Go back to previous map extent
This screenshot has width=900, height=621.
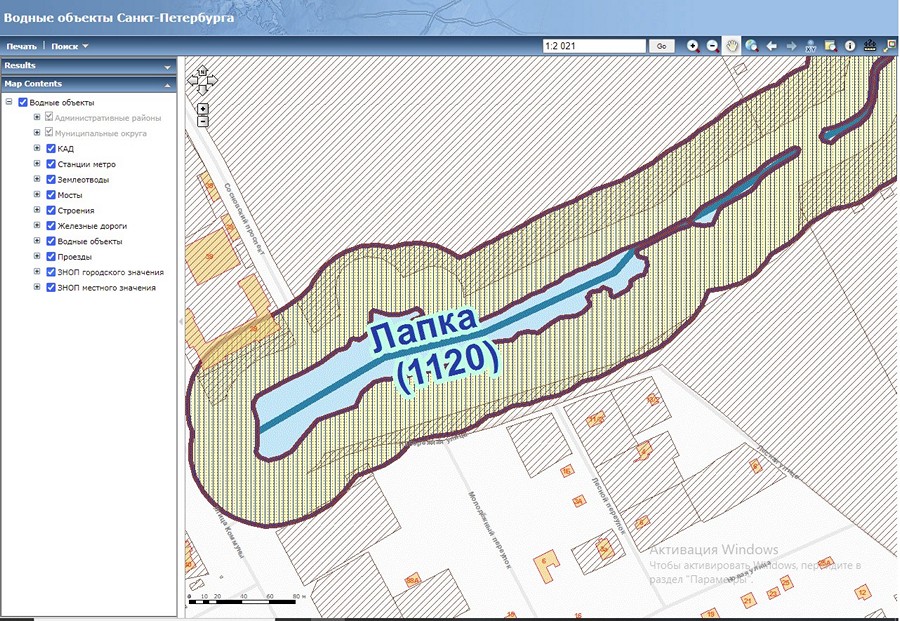(x=771, y=46)
